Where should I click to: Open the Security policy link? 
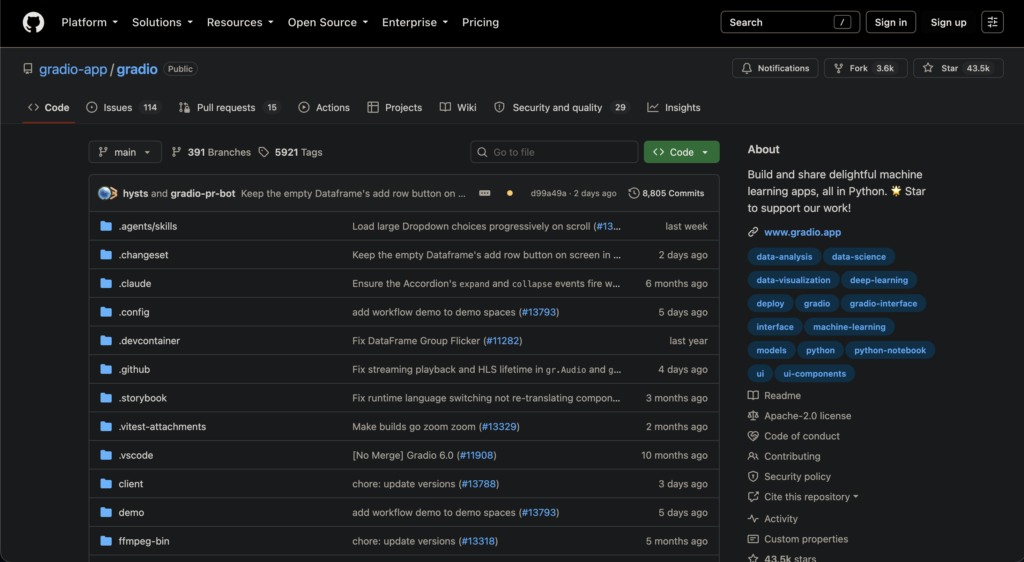click(x=797, y=476)
